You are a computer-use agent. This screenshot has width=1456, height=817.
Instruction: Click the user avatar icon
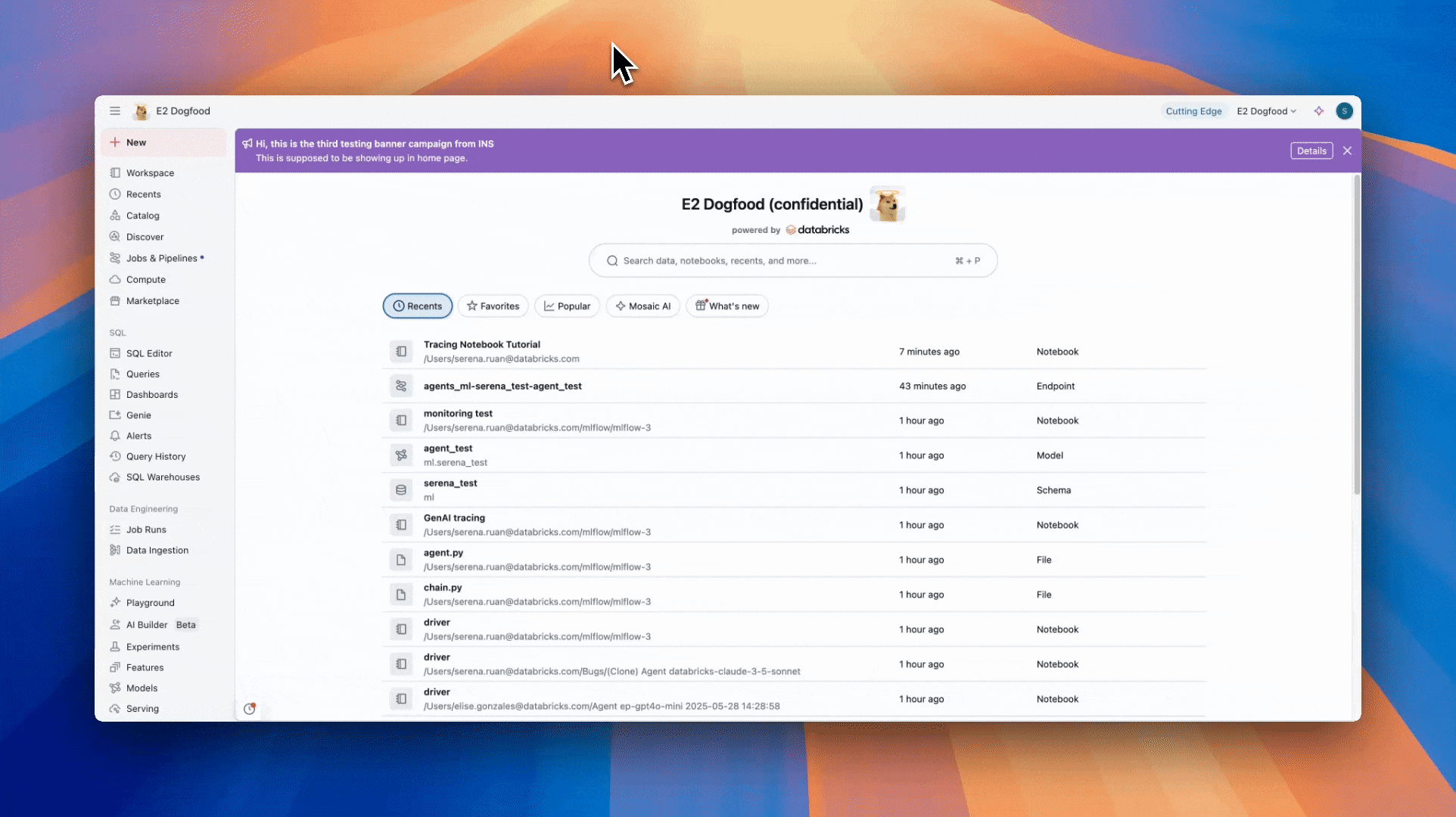[x=1344, y=111]
